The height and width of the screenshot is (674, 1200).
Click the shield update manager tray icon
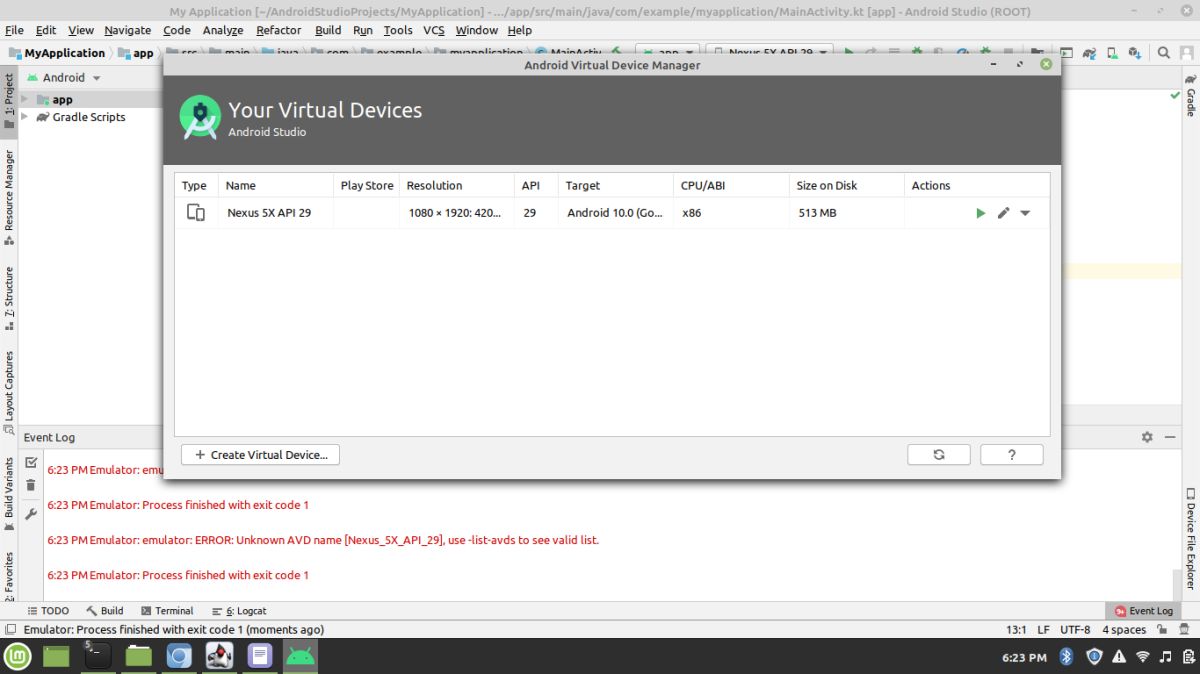click(1094, 657)
